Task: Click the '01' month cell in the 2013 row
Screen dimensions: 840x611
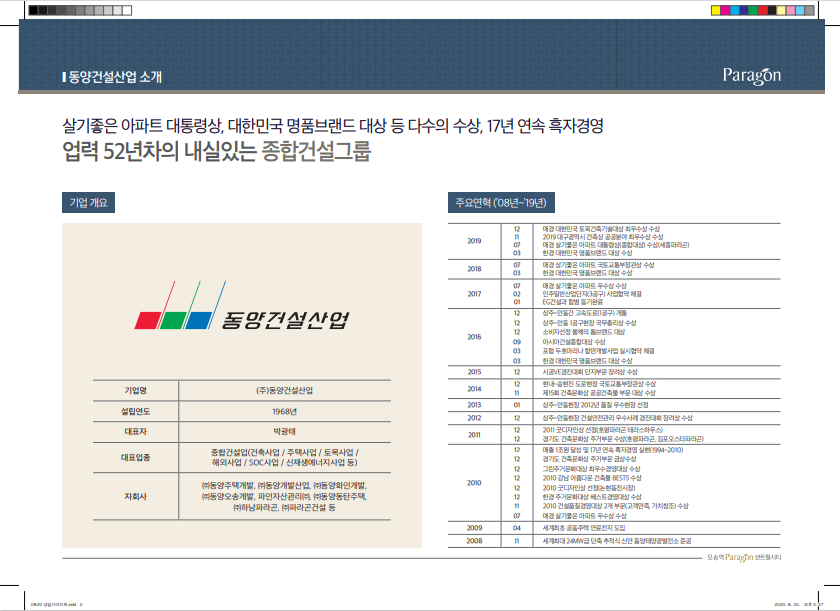Action: (x=516, y=405)
